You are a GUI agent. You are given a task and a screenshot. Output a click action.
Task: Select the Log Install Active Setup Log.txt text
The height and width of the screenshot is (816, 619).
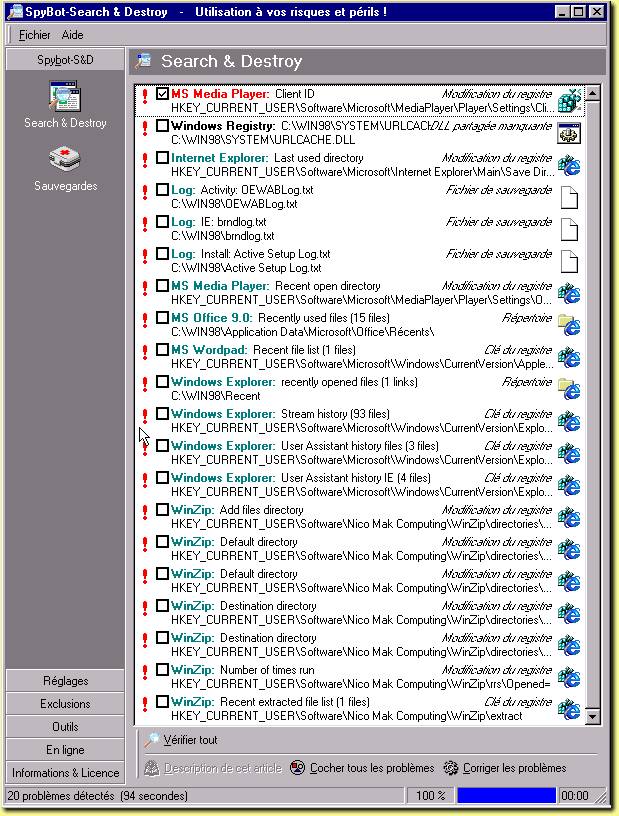pyautogui.click(x=250, y=254)
